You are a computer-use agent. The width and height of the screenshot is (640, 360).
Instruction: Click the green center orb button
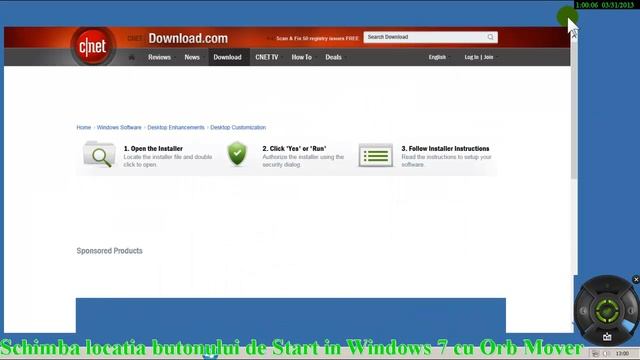point(607,311)
